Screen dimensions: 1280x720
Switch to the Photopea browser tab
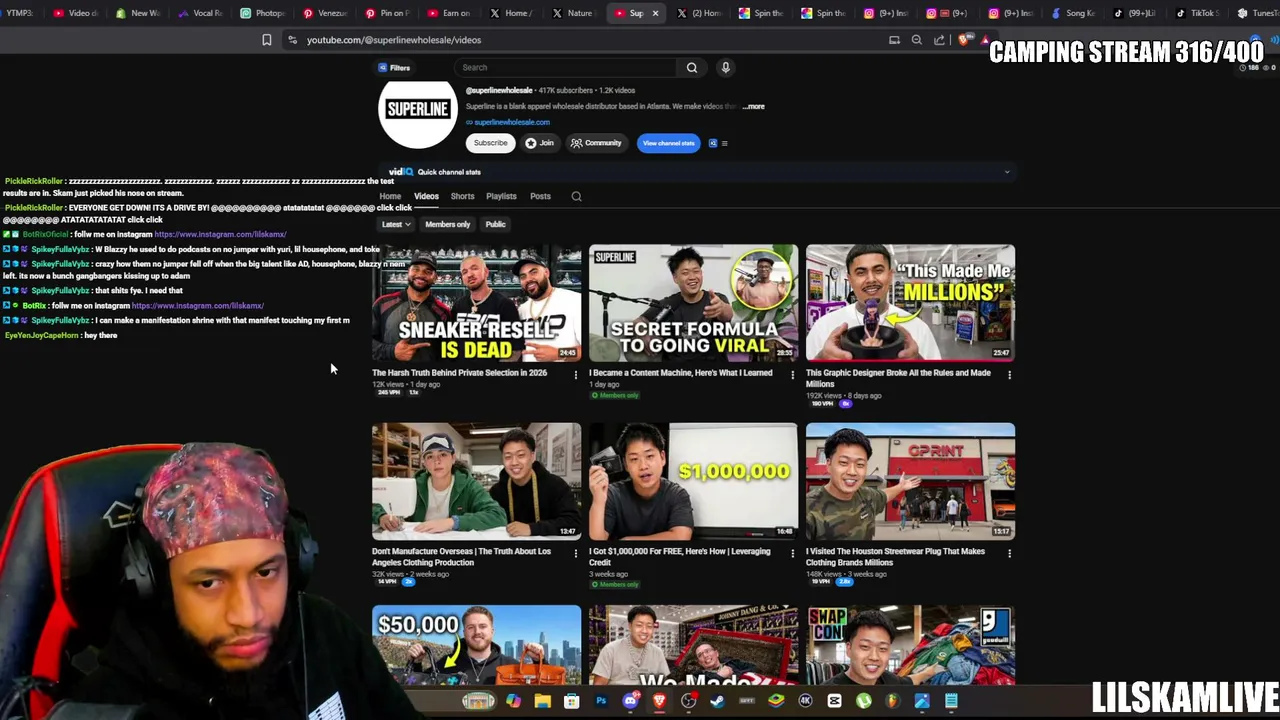coord(263,13)
